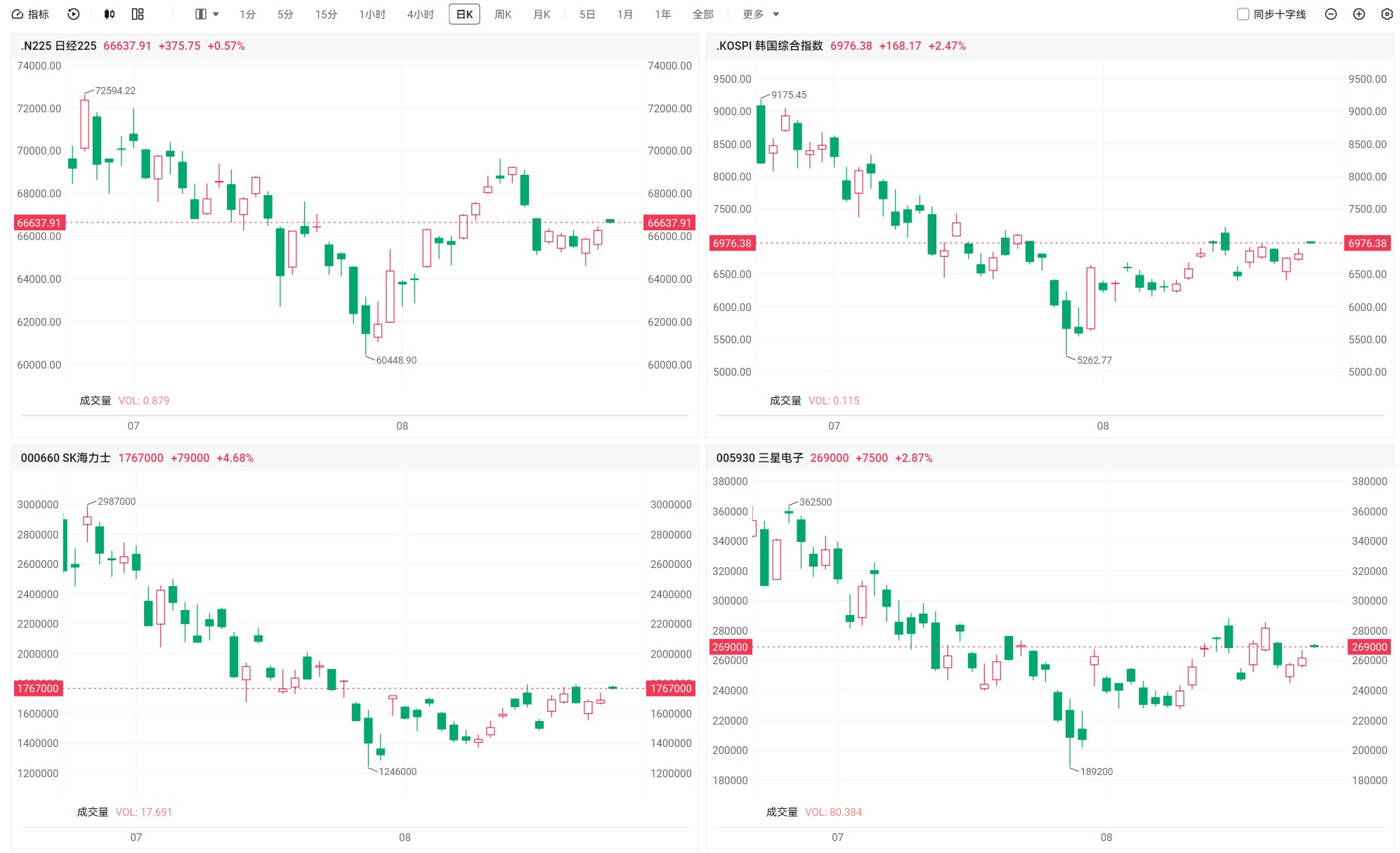
Task: Click the split-panel layout icon
Action: pyautogui.click(x=200, y=14)
